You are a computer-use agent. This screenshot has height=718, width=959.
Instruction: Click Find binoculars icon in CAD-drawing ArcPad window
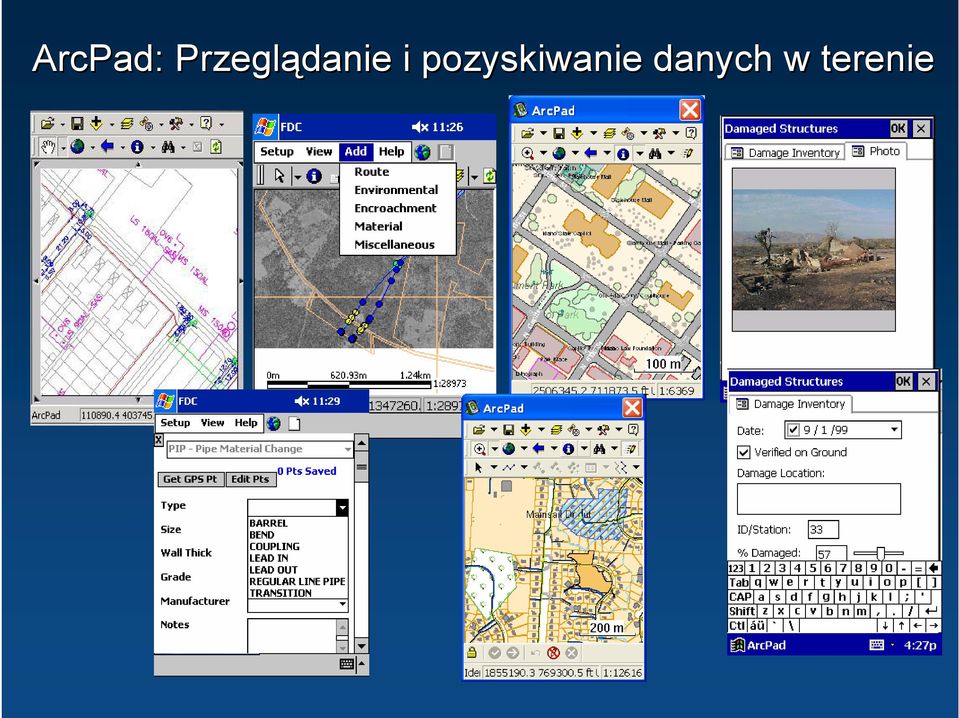[x=168, y=147]
